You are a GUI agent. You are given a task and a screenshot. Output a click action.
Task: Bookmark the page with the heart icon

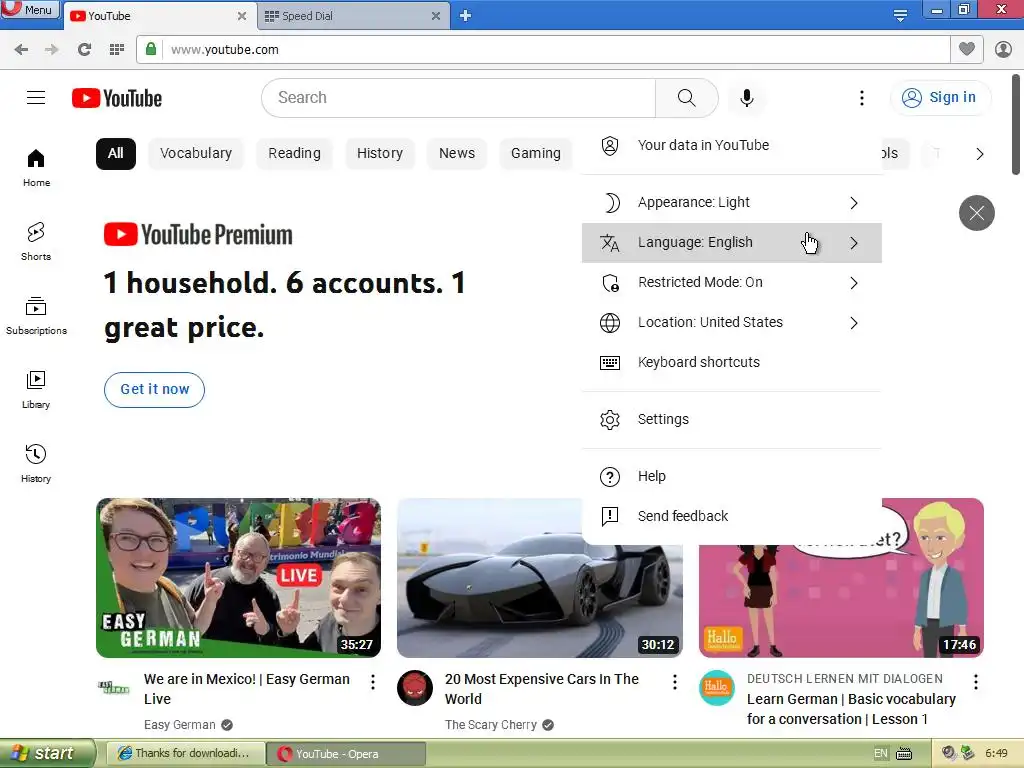(967, 49)
